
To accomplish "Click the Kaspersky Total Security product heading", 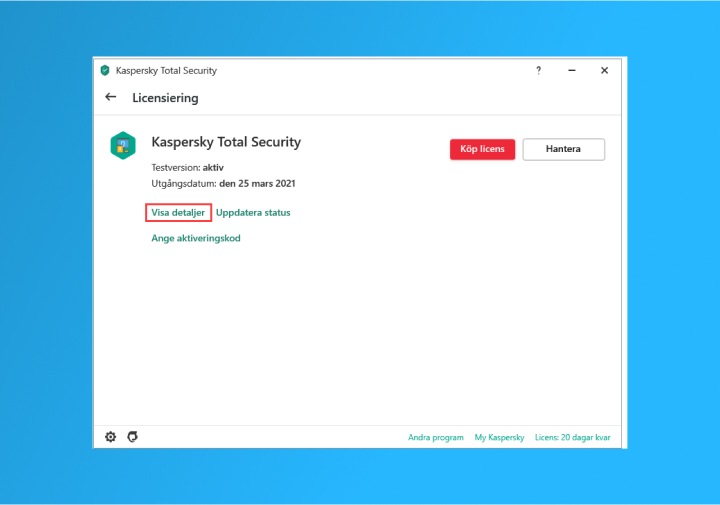I will (225, 142).
